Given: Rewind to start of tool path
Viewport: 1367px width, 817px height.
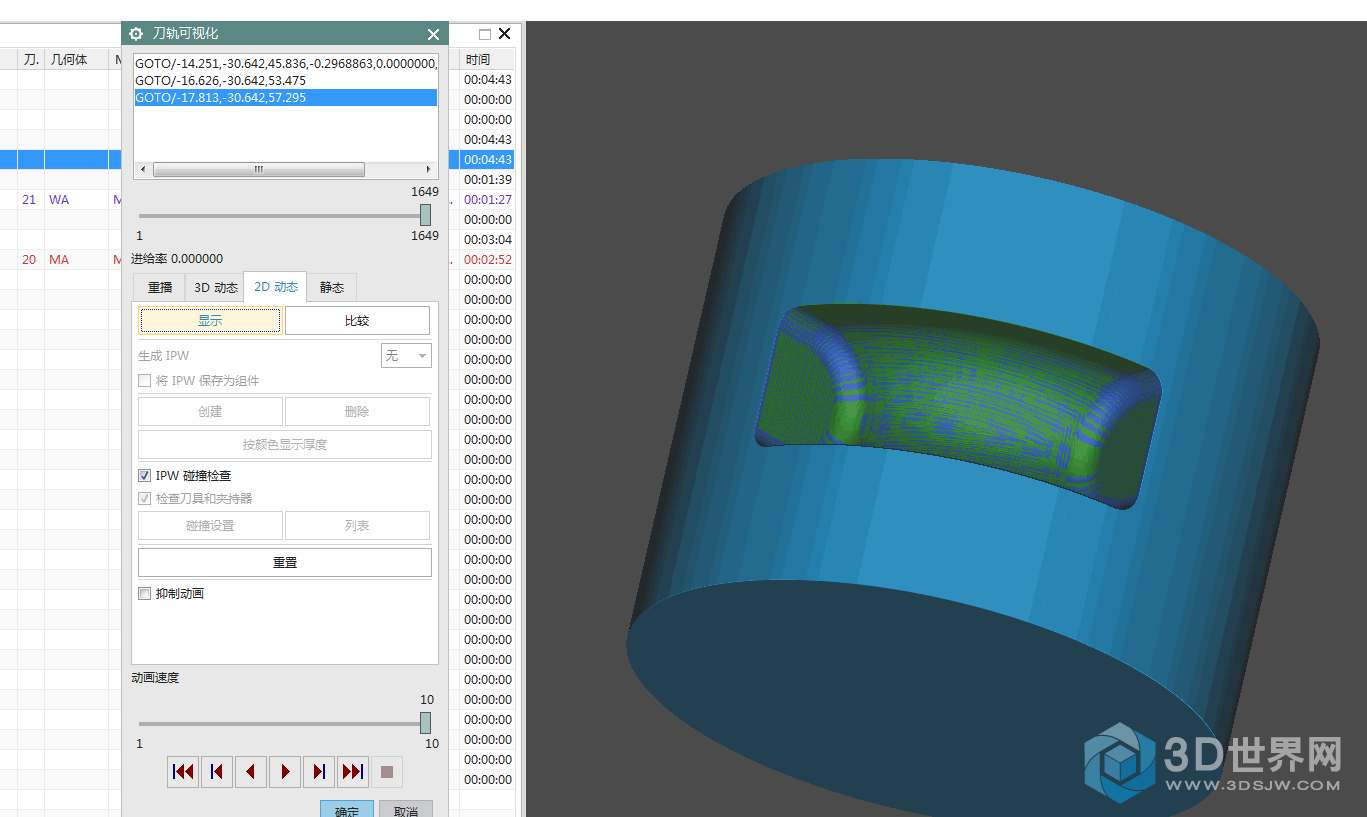Looking at the screenshot, I should (x=183, y=772).
